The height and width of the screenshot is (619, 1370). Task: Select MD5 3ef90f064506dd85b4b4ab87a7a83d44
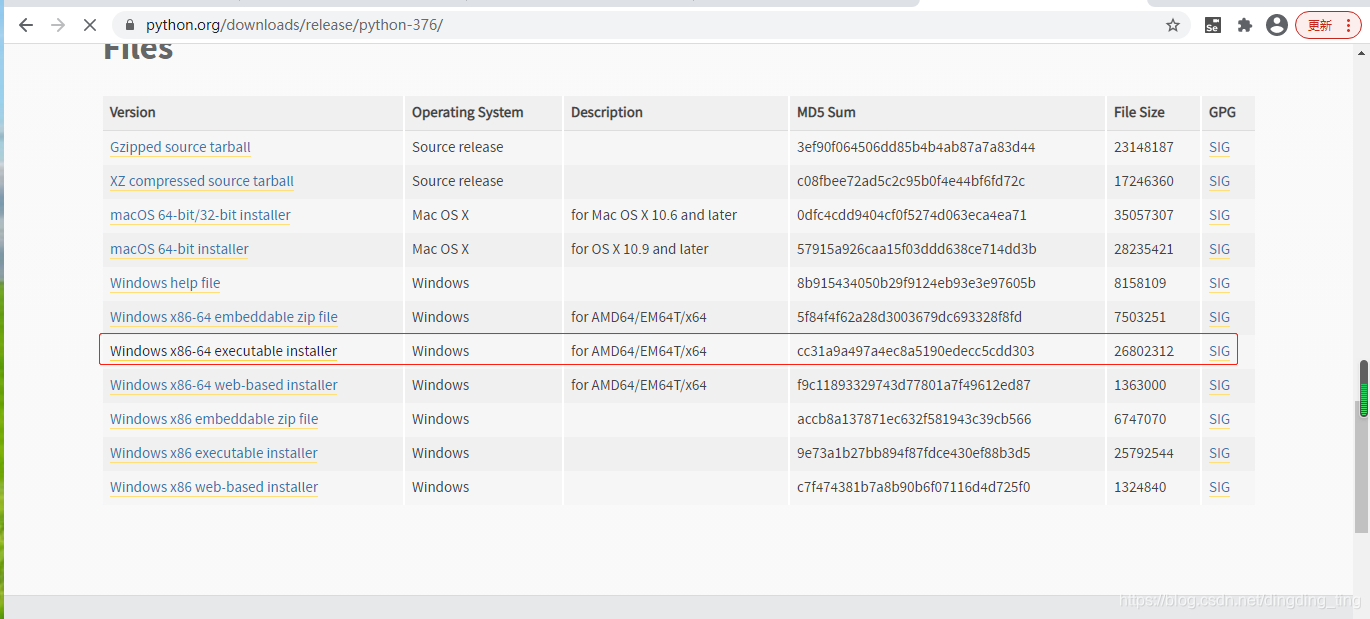916,147
